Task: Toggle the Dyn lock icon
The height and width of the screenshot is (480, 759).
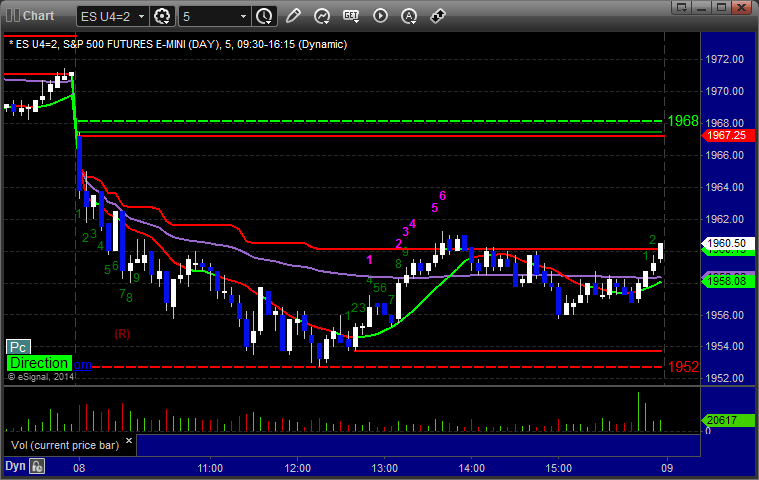Action: pos(37,466)
